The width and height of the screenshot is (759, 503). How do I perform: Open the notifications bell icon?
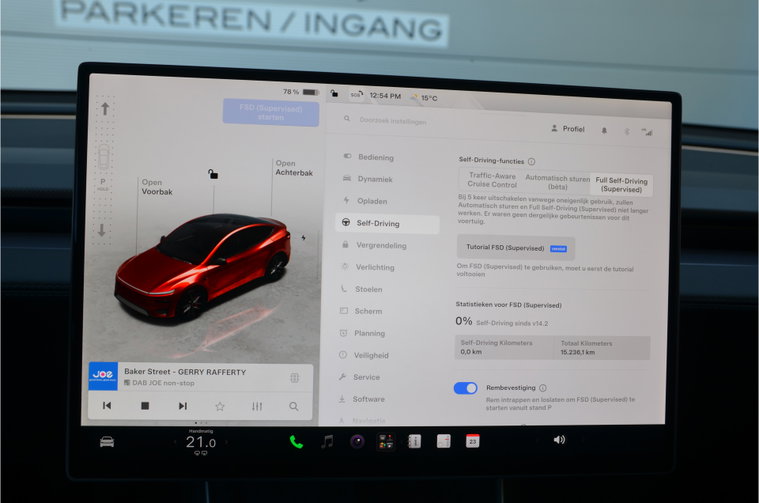coord(604,130)
